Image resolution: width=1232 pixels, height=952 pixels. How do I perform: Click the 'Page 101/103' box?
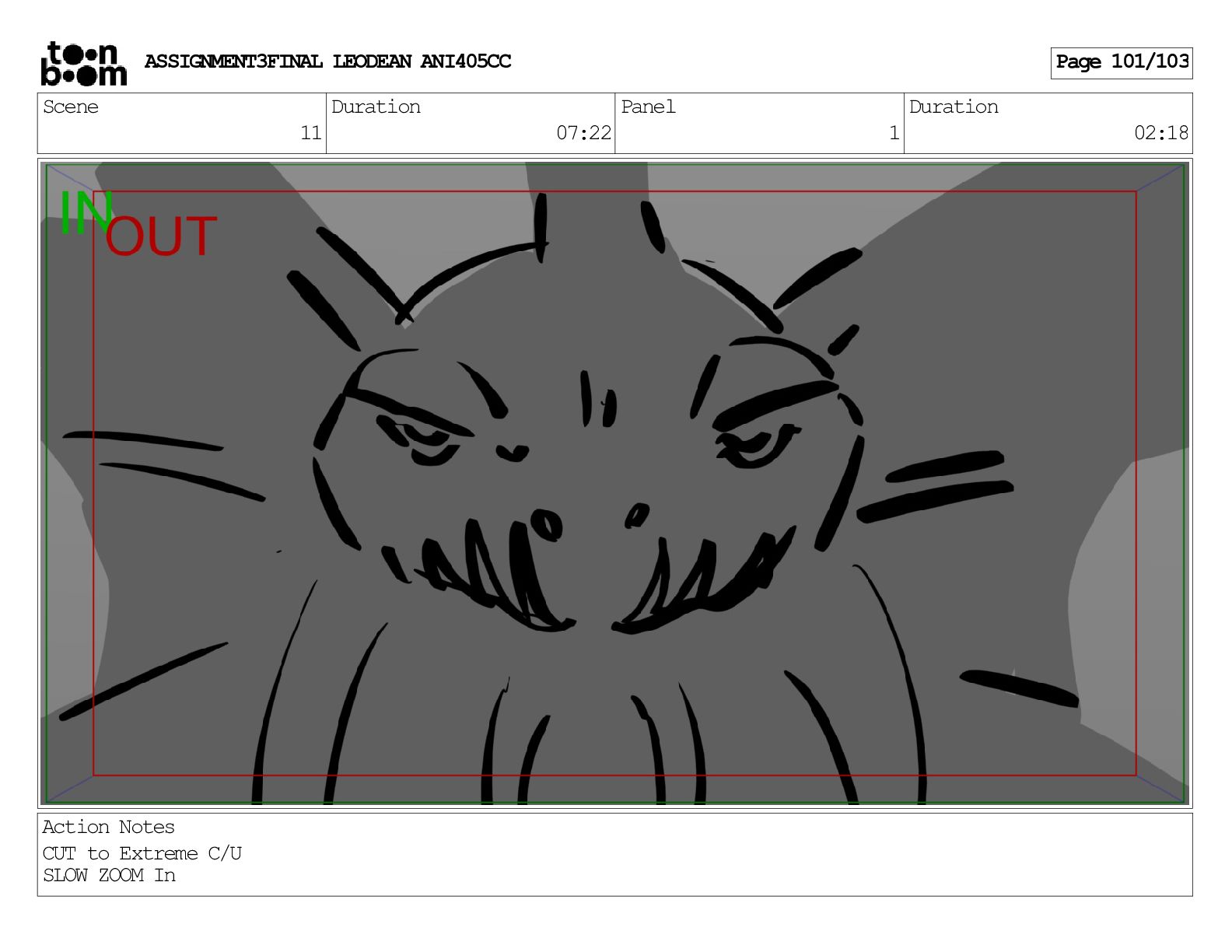point(1122,62)
